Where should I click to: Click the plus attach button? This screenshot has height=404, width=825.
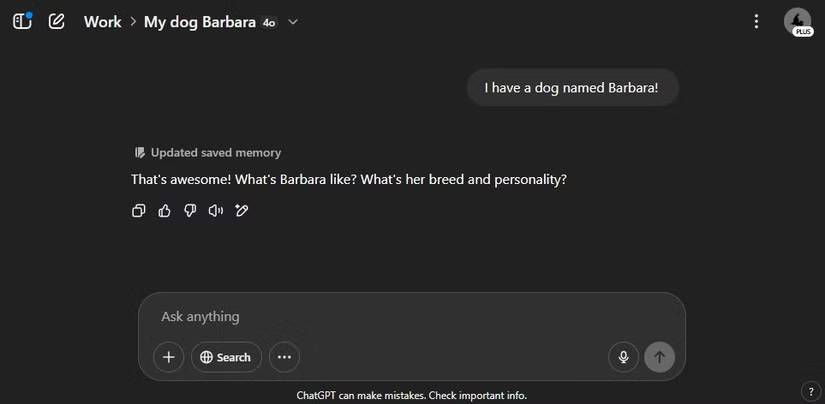(x=168, y=357)
